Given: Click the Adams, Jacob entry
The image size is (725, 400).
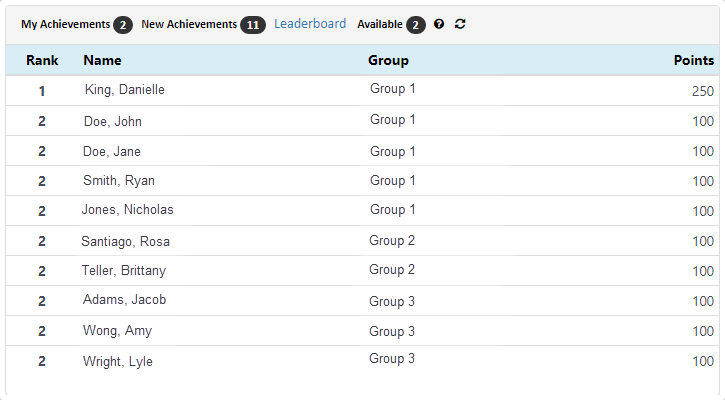Looking at the screenshot, I should click(x=124, y=300).
